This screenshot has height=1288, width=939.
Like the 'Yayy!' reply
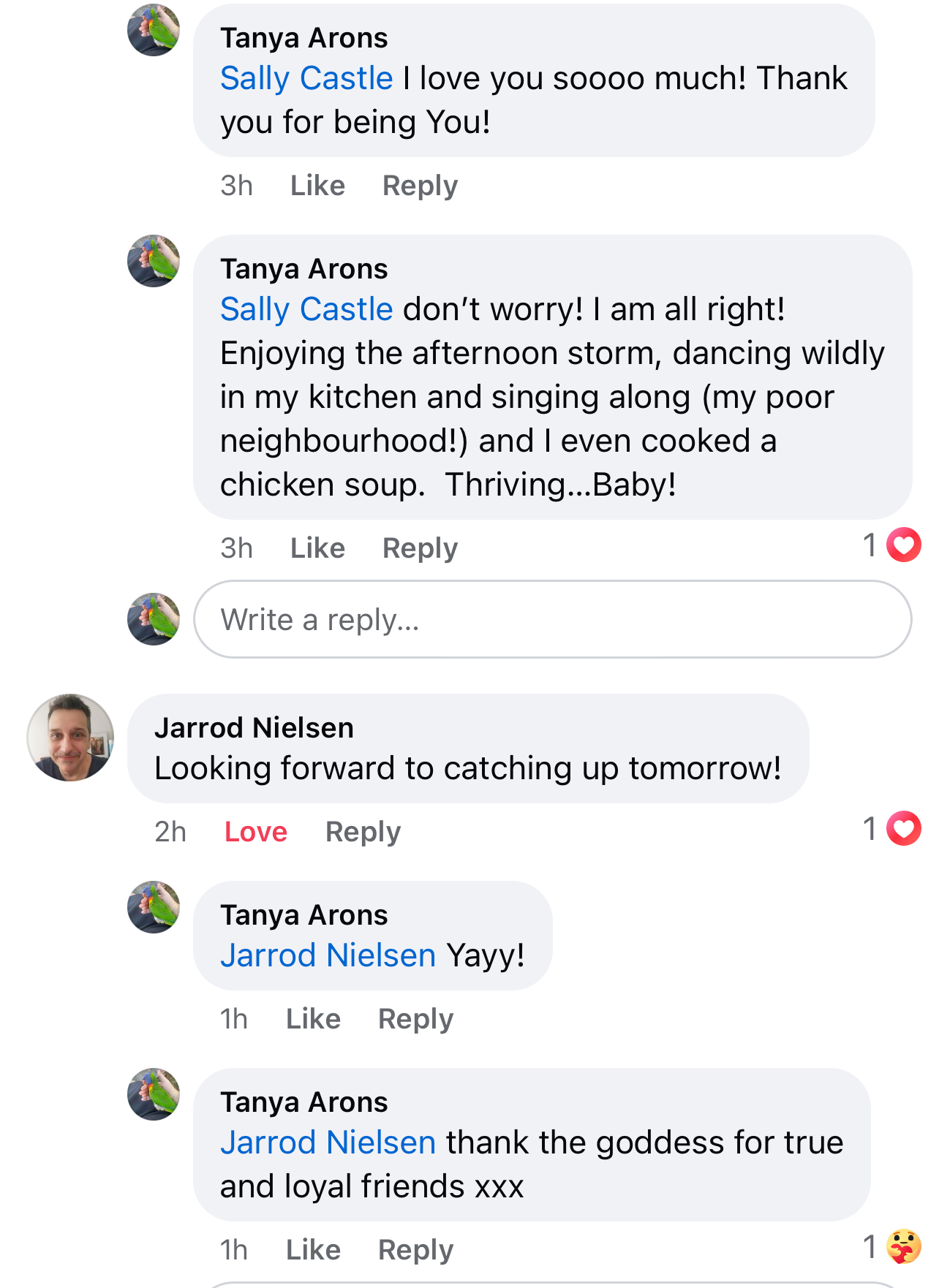pyautogui.click(x=313, y=1019)
